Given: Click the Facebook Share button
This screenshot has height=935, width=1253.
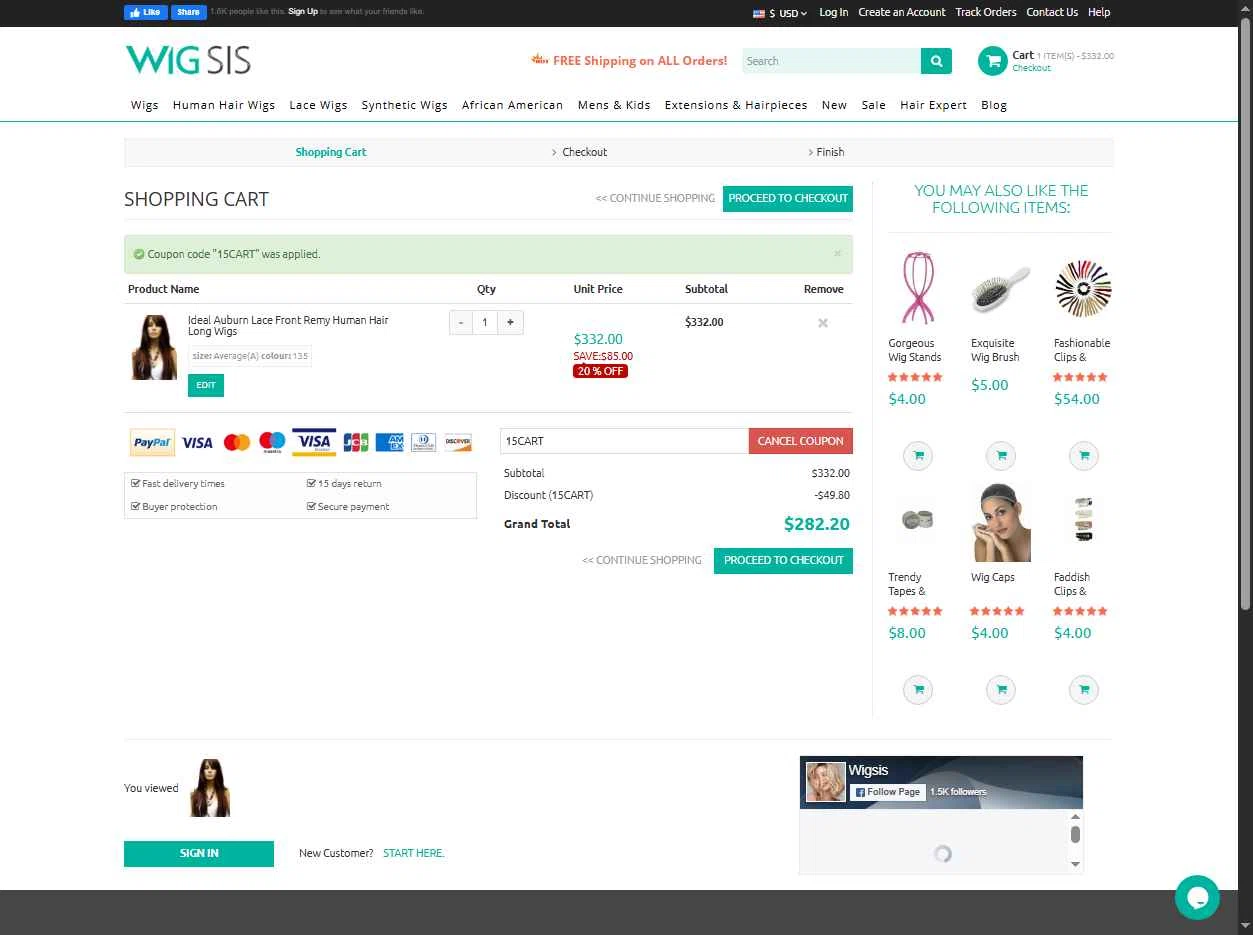Looking at the screenshot, I should pos(188,12).
